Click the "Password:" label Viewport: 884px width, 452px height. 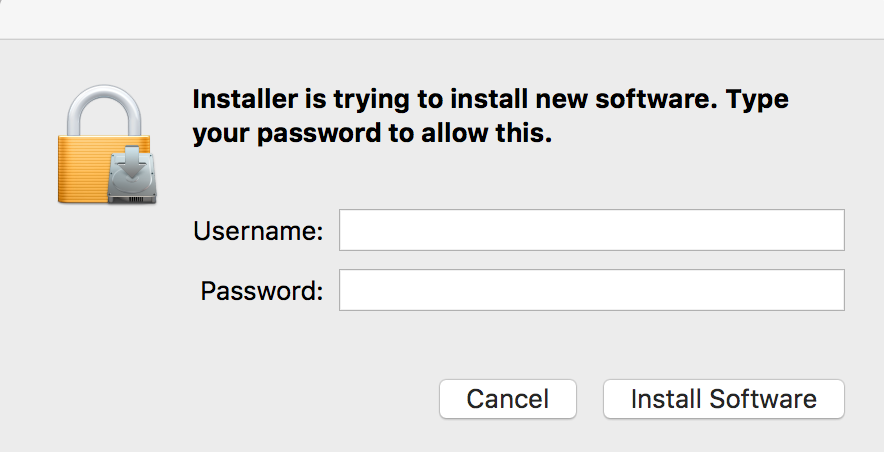(262, 291)
